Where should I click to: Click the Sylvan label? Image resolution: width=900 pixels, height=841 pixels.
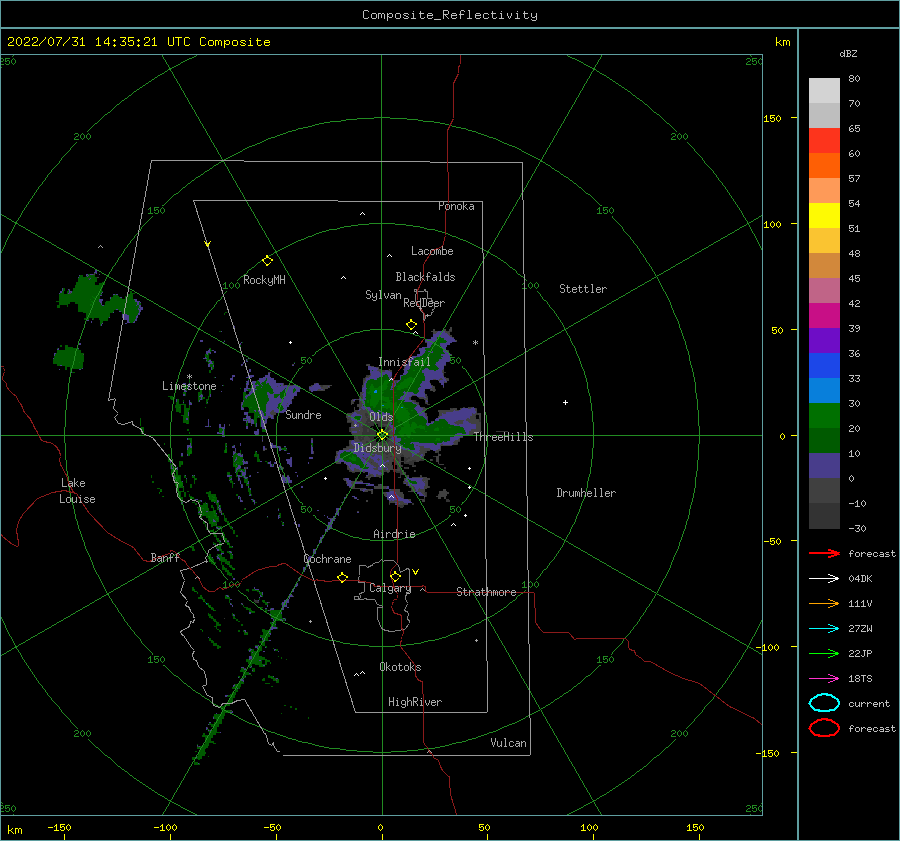tap(383, 295)
